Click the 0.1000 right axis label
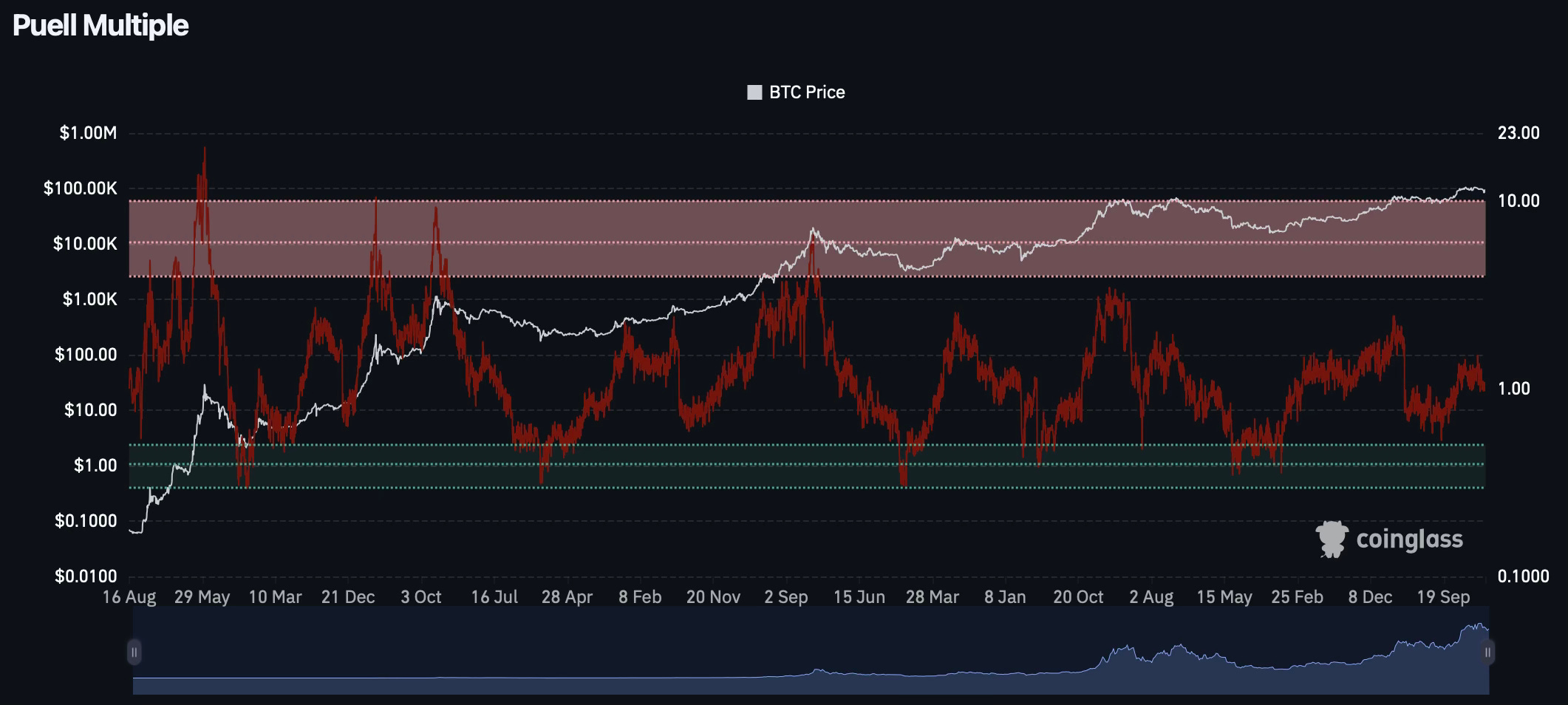This screenshot has height=705, width=1568. (x=1523, y=576)
